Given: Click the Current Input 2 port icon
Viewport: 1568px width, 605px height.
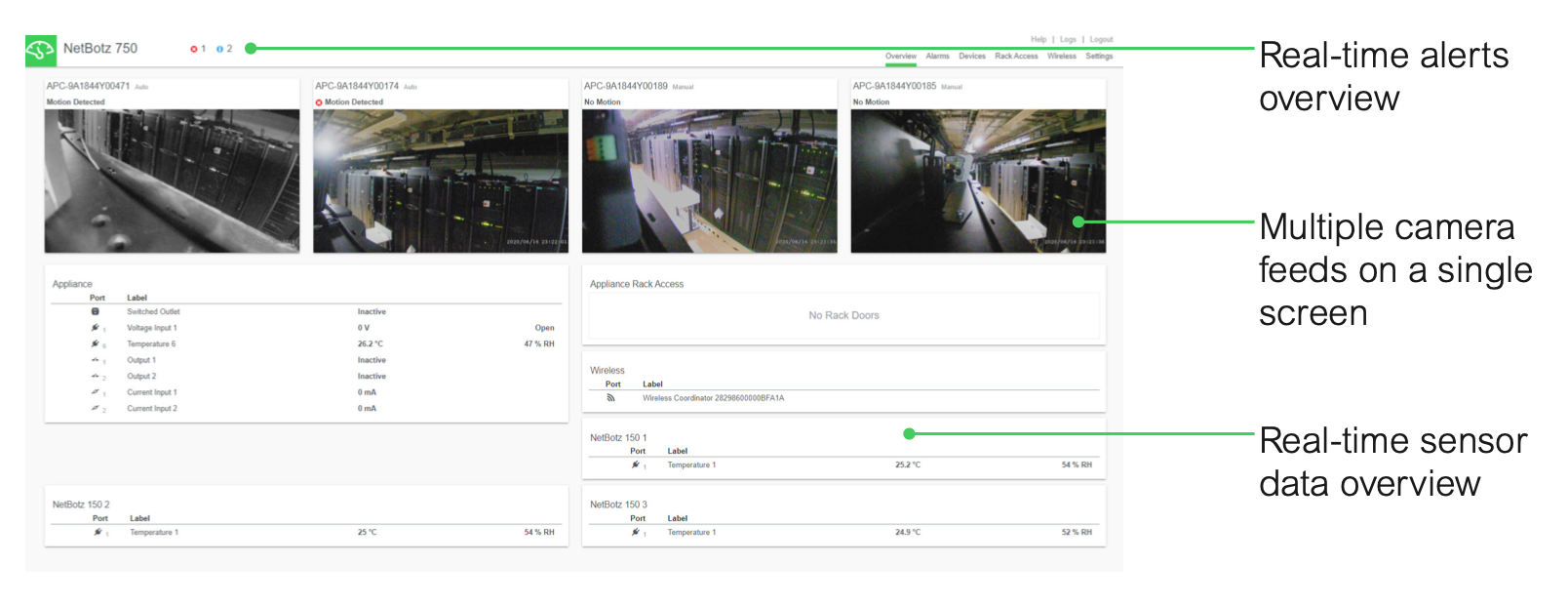Looking at the screenshot, I should [x=95, y=408].
